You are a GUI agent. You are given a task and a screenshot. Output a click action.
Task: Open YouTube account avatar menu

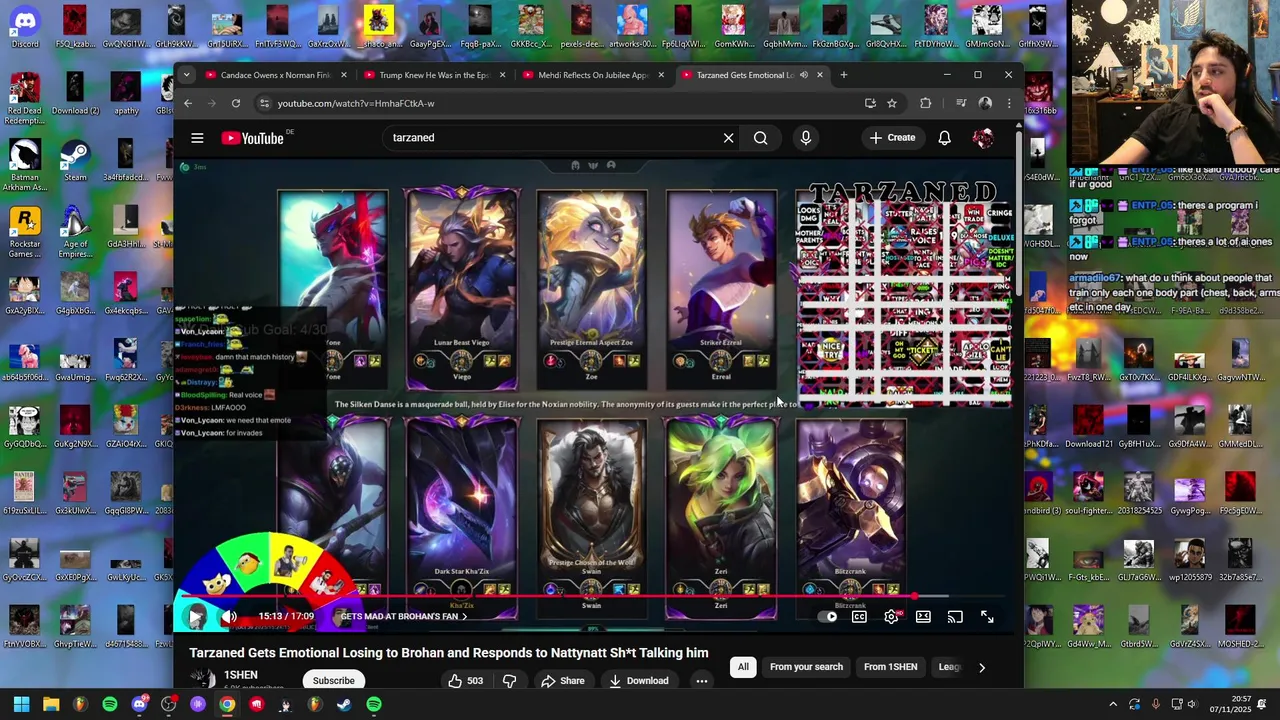pyautogui.click(x=983, y=138)
